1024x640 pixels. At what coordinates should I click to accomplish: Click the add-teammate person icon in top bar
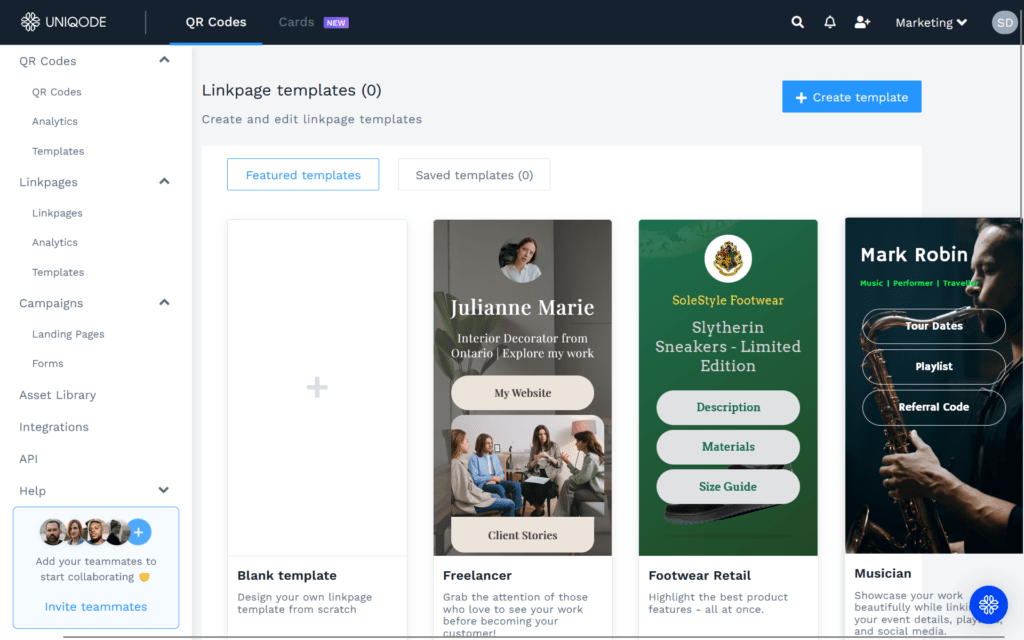862,21
